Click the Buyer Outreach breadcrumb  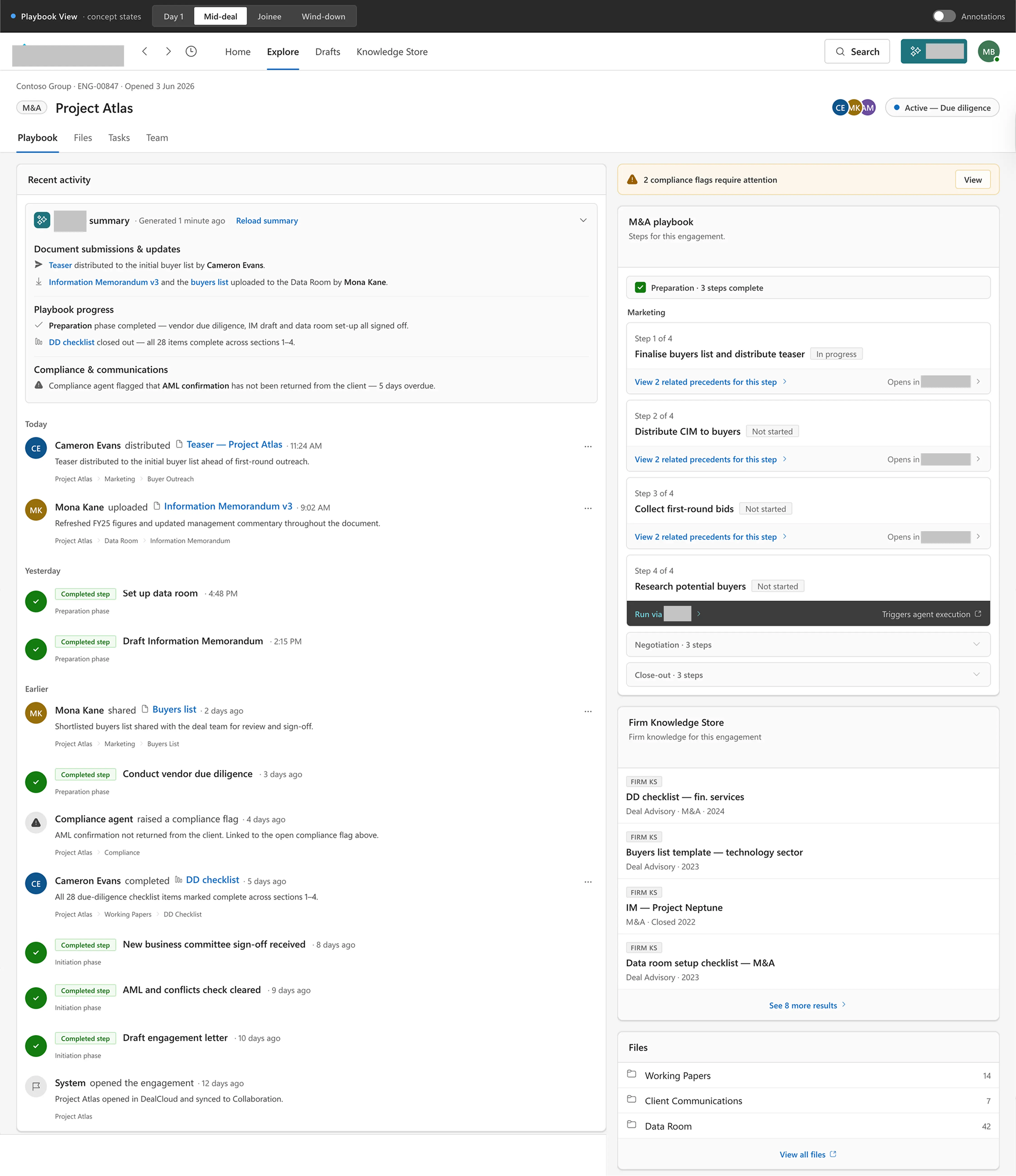pyautogui.click(x=170, y=479)
